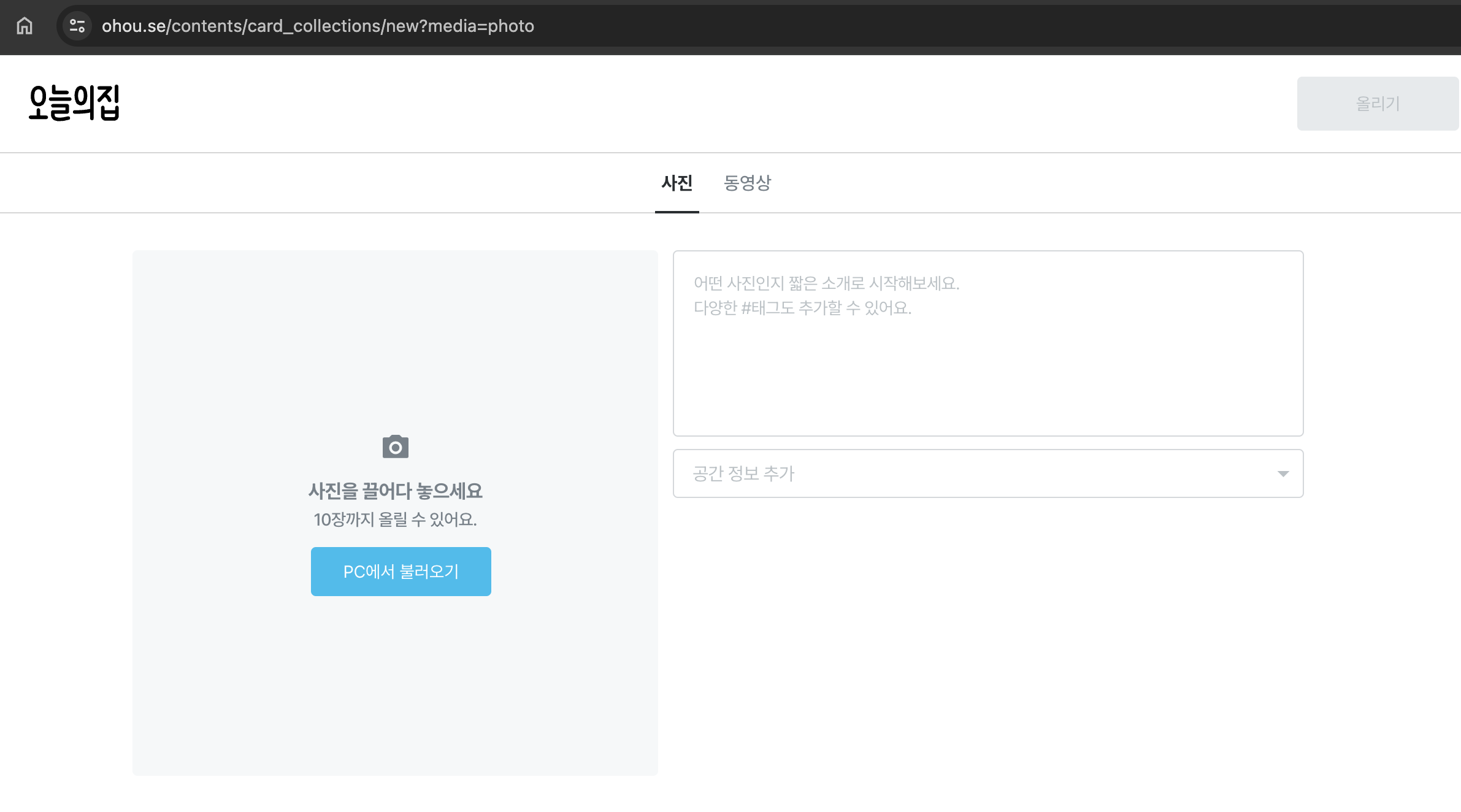
Task: Open the site information icon in address bar
Action: tap(77, 26)
